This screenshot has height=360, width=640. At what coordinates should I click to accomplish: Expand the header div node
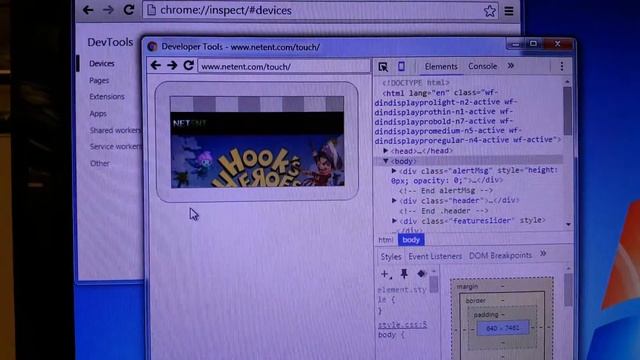(x=394, y=200)
